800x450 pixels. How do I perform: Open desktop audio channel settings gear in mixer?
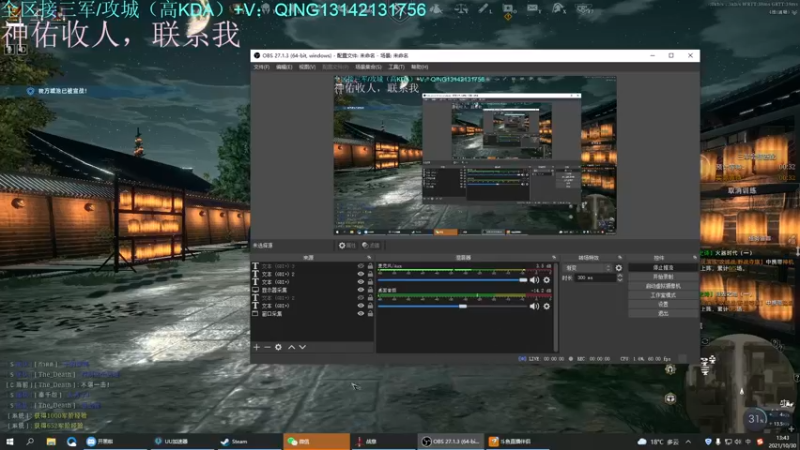[546, 306]
